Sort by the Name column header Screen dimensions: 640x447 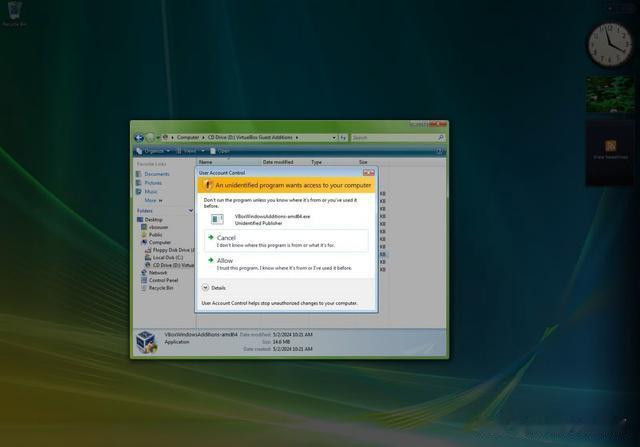coord(229,162)
